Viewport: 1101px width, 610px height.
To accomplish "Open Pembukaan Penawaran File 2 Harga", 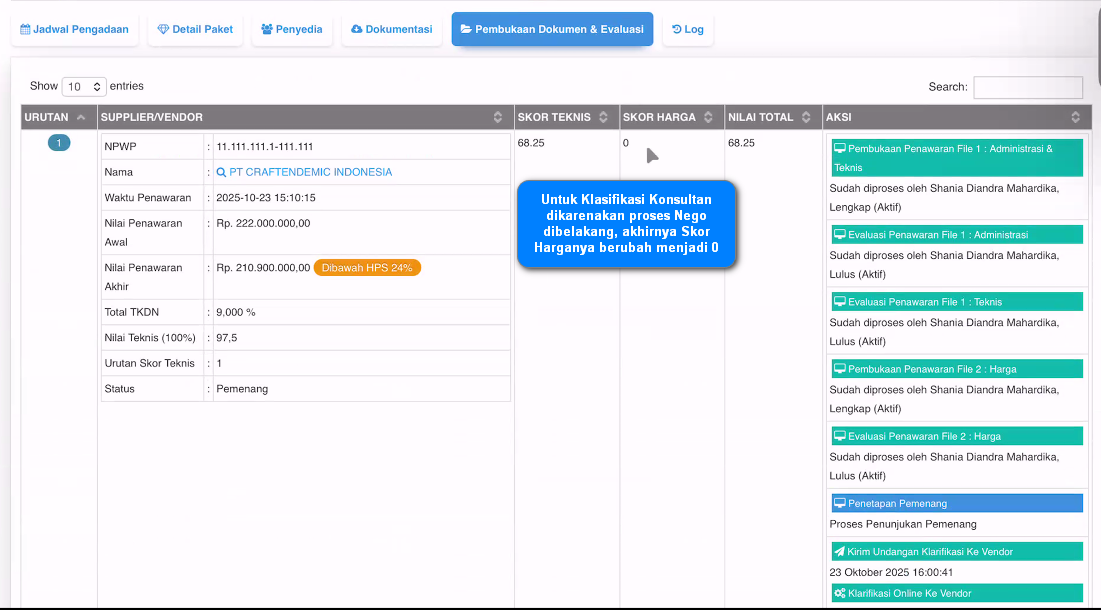I will pos(956,369).
